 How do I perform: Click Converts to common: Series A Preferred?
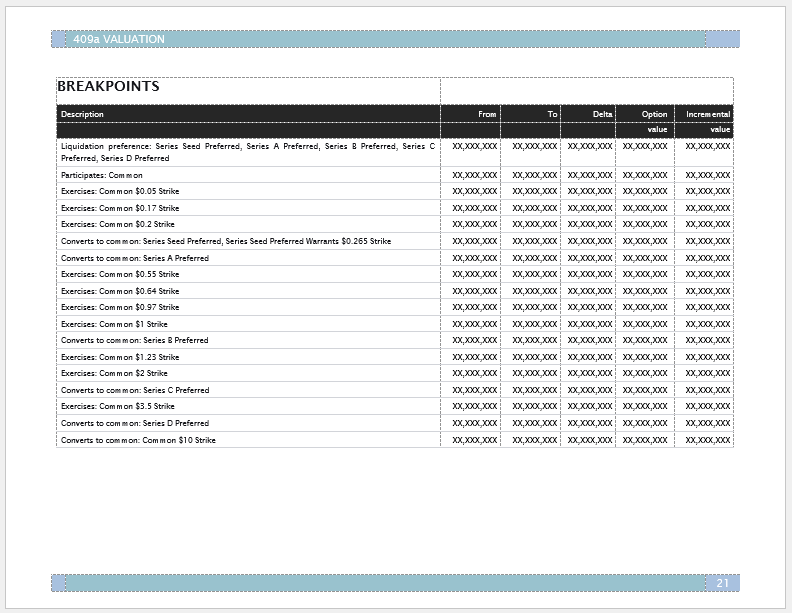[x=135, y=258]
